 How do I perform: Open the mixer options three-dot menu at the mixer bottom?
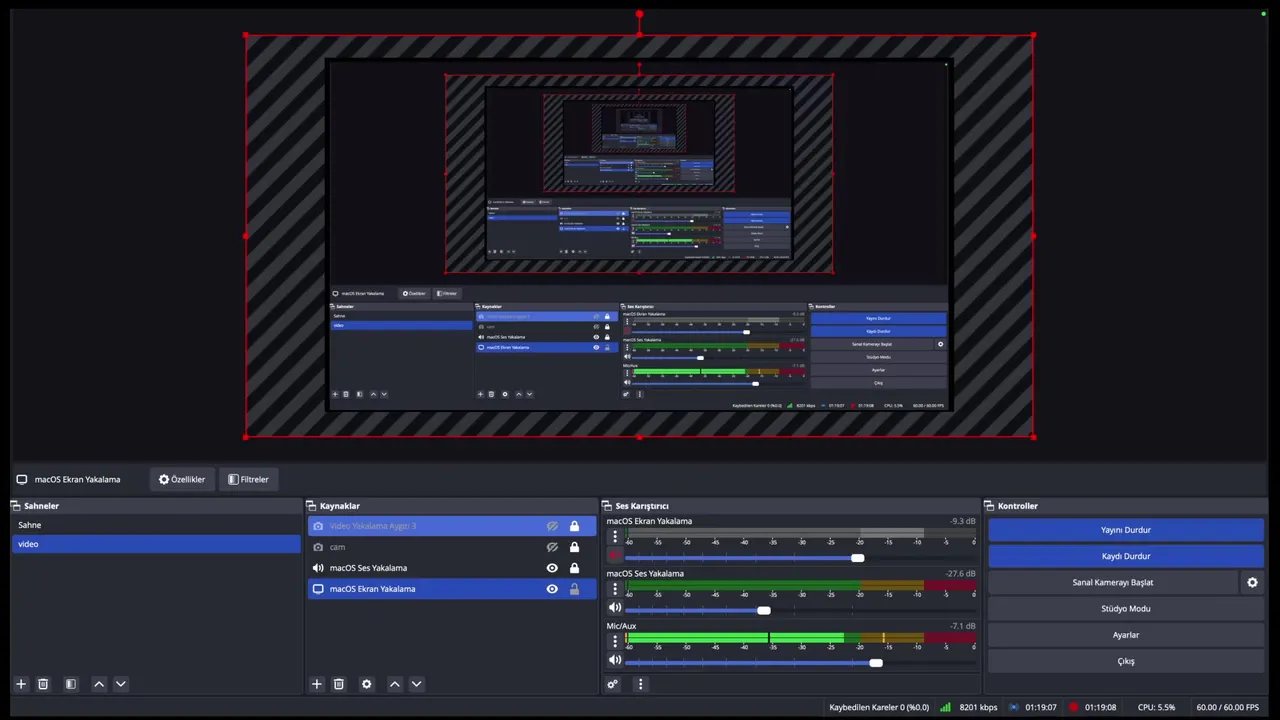(x=640, y=684)
